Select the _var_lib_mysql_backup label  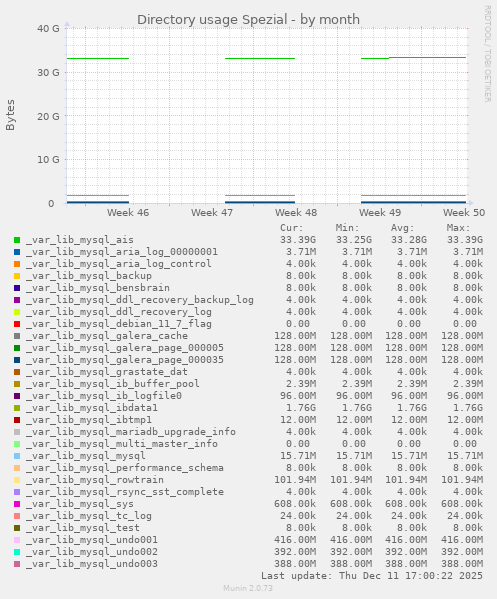pos(89,276)
